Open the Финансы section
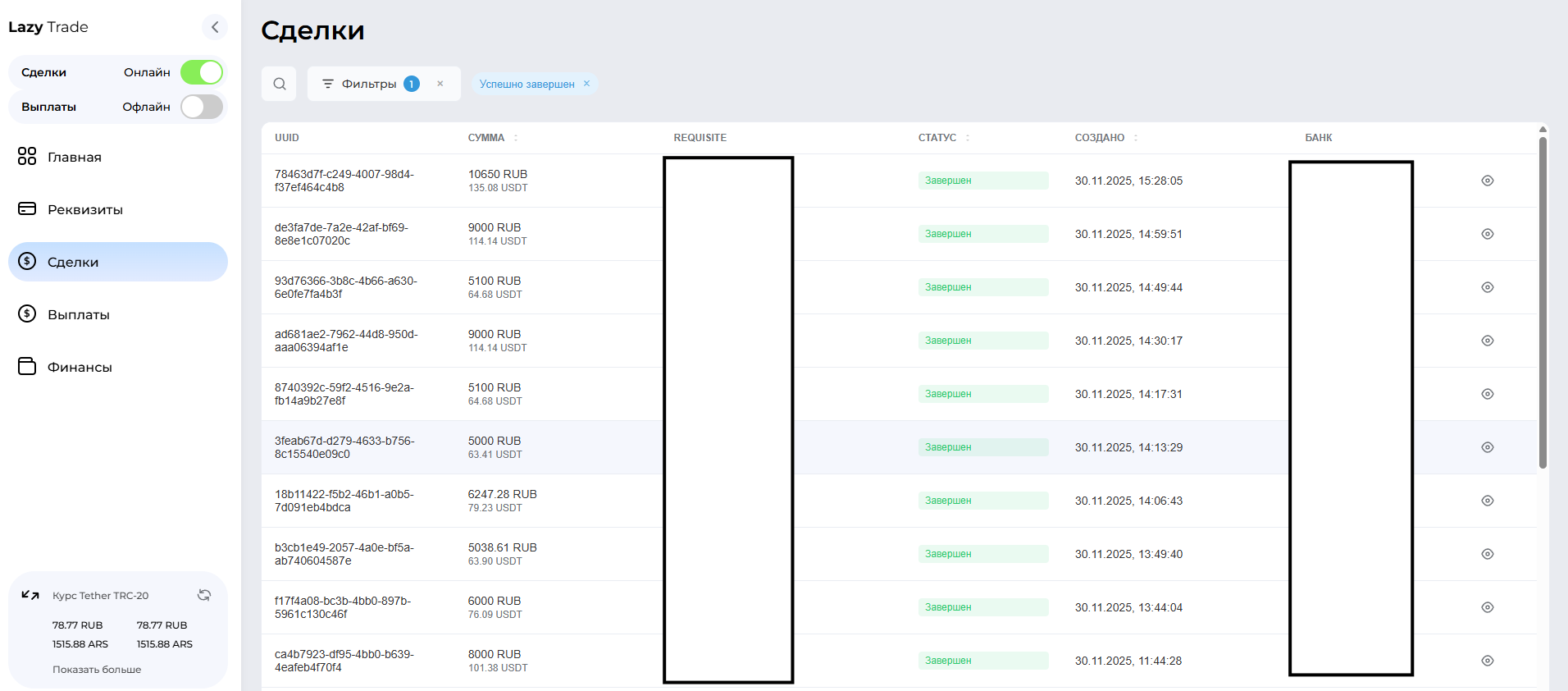Image resolution: width=1568 pixels, height=691 pixels. (80, 367)
